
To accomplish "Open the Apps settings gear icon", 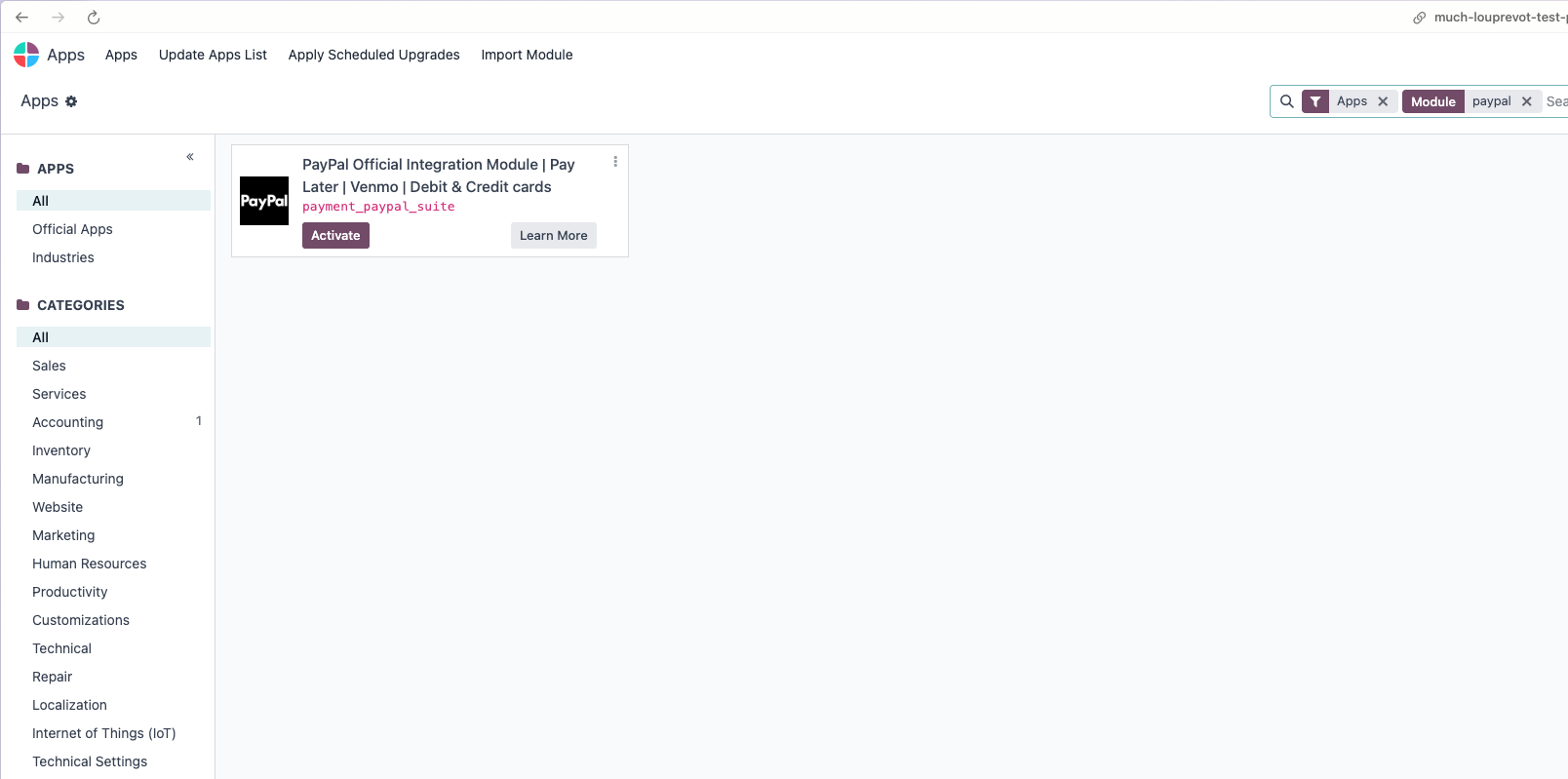I will [x=71, y=101].
